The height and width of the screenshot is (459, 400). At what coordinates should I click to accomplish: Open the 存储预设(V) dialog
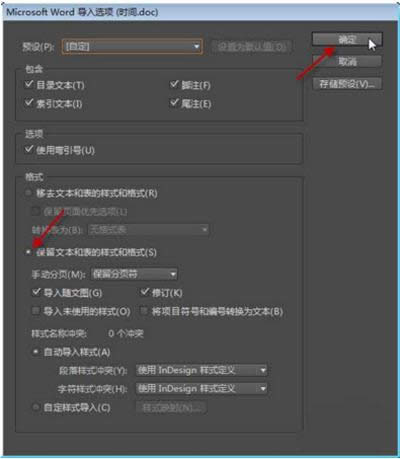(347, 84)
